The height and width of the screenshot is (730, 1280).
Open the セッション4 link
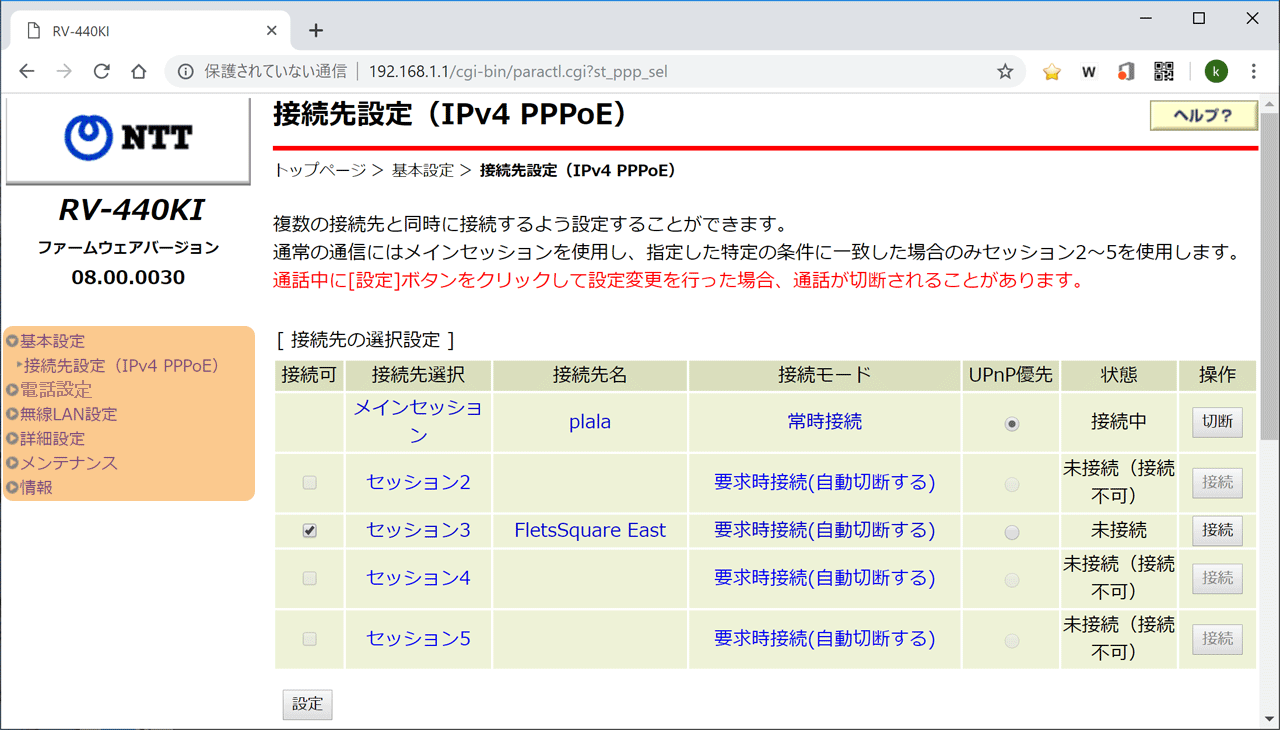418,578
